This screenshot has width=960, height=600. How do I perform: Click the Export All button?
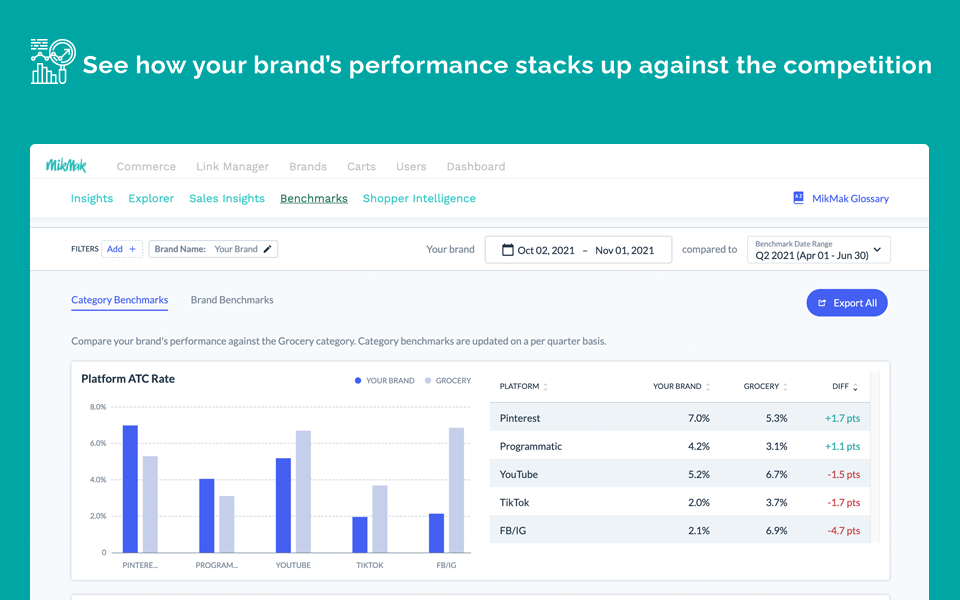(847, 302)
